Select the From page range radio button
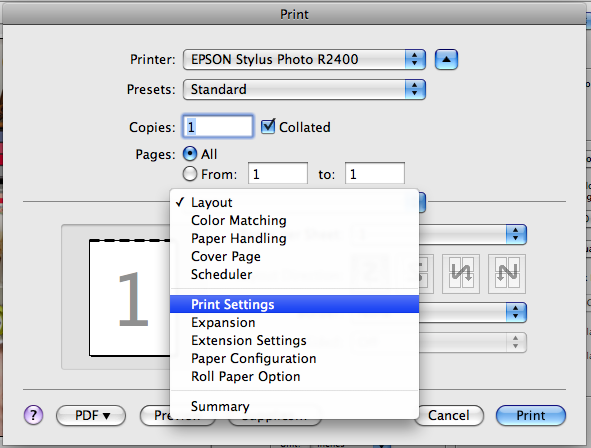 click(x=190, y=174)
